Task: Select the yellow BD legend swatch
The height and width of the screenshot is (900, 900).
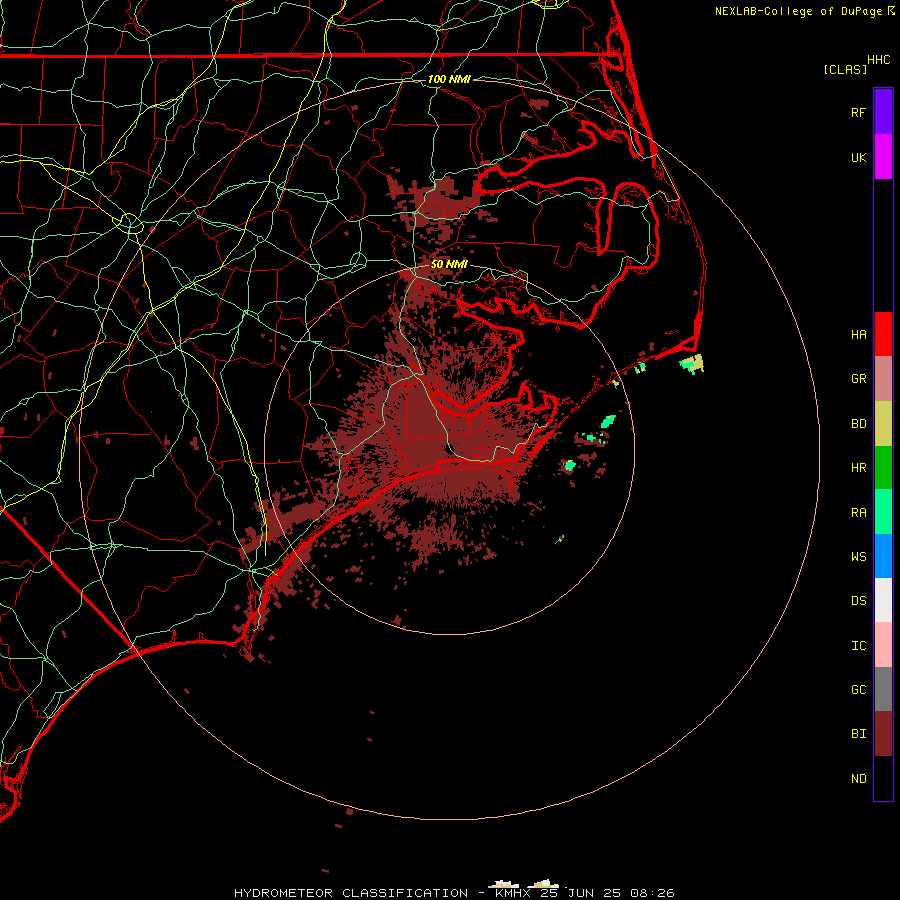Action: (x=883, y=424)
